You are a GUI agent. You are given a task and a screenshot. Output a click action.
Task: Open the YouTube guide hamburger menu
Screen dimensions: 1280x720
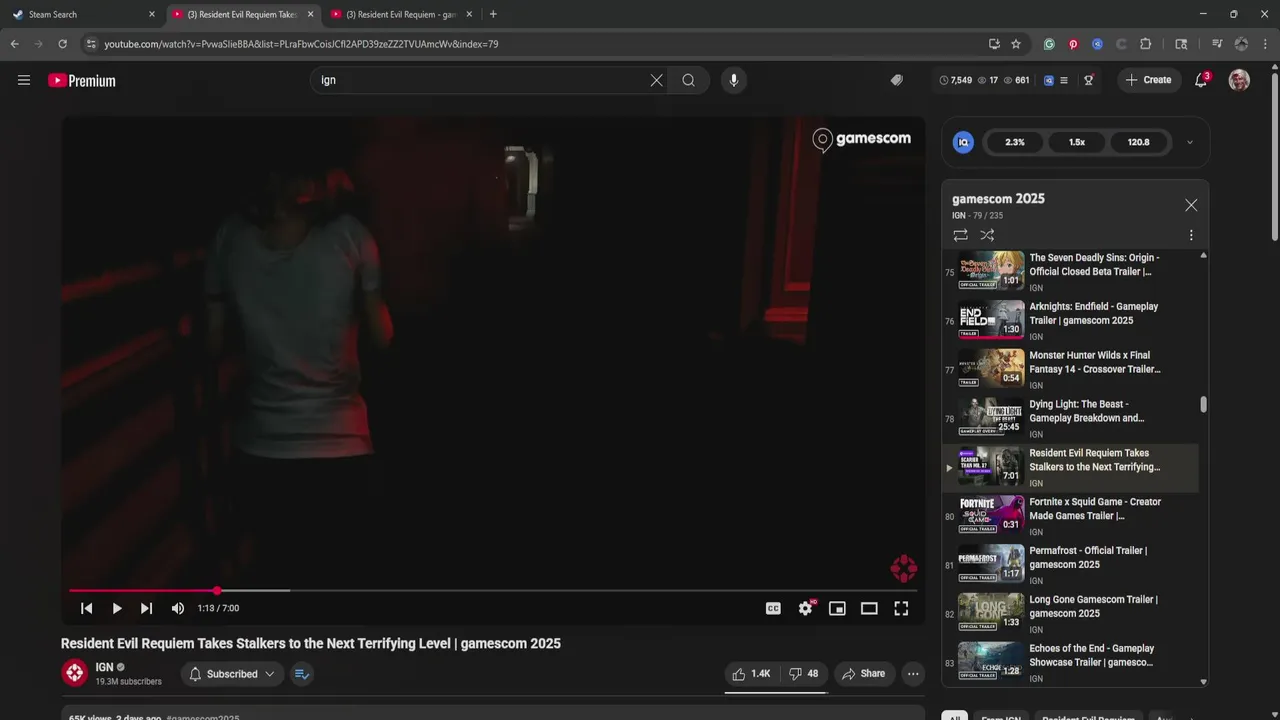coord(24,80)
